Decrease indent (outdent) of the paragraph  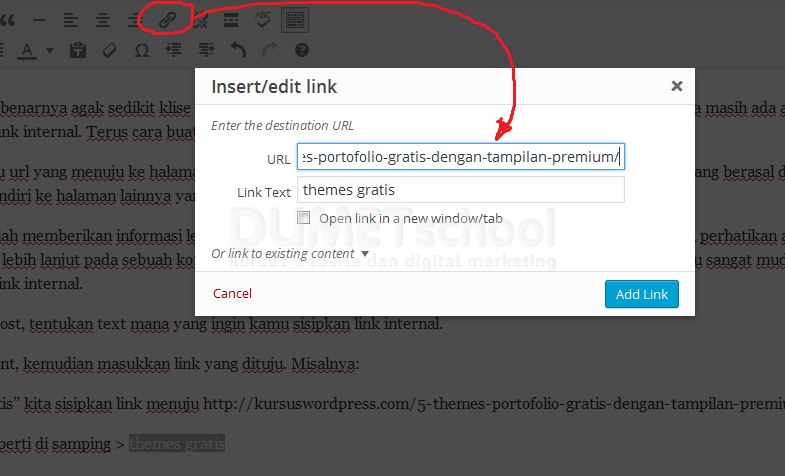pos(173,50)
